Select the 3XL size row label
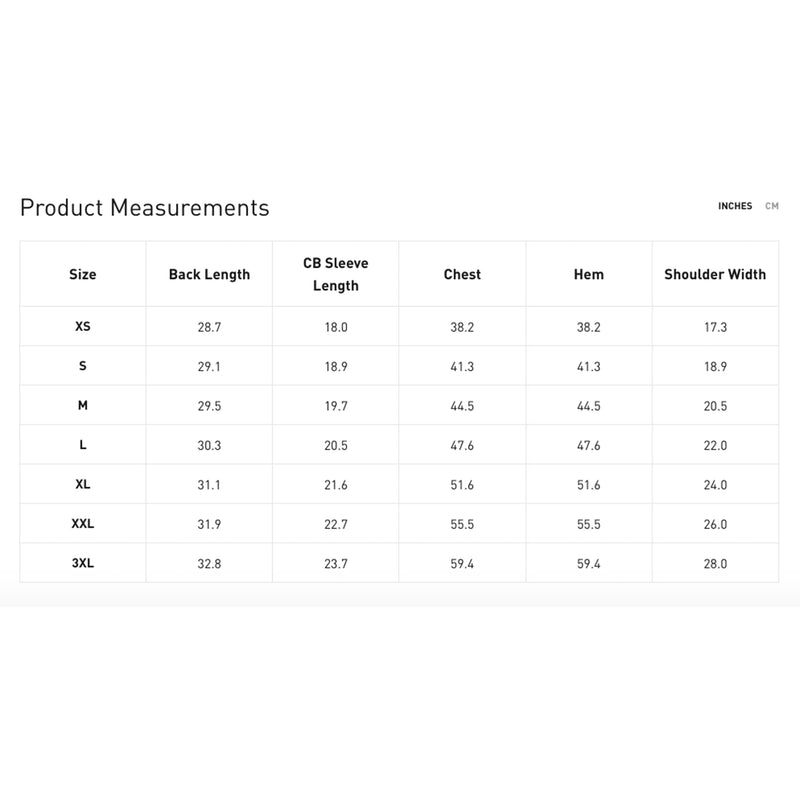The height and width of the screenshot is (800, 800). click(83, 563)
